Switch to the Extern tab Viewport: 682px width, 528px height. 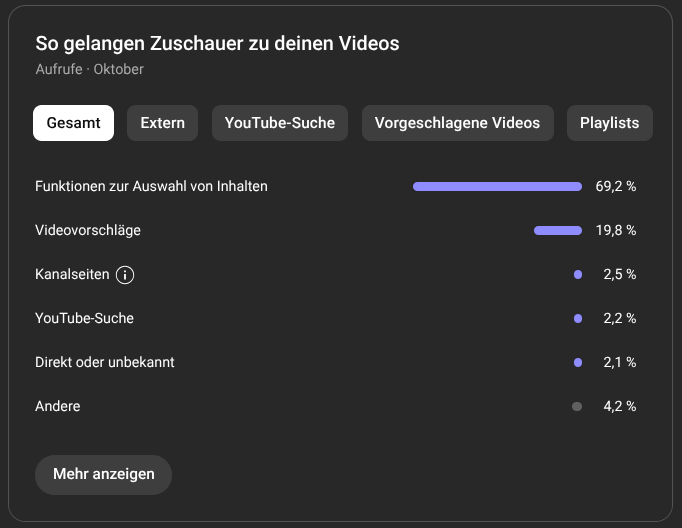(162, 123)
